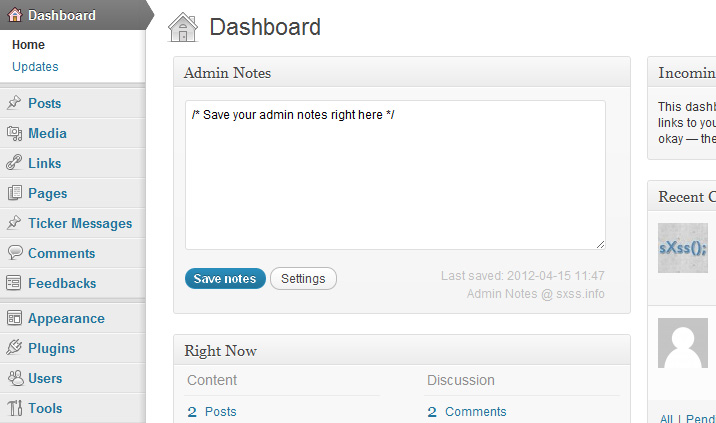The width and height of the screenshot is (716, 423).
Task: Select the Pages icon in sidebar
Action: (14, 193)
